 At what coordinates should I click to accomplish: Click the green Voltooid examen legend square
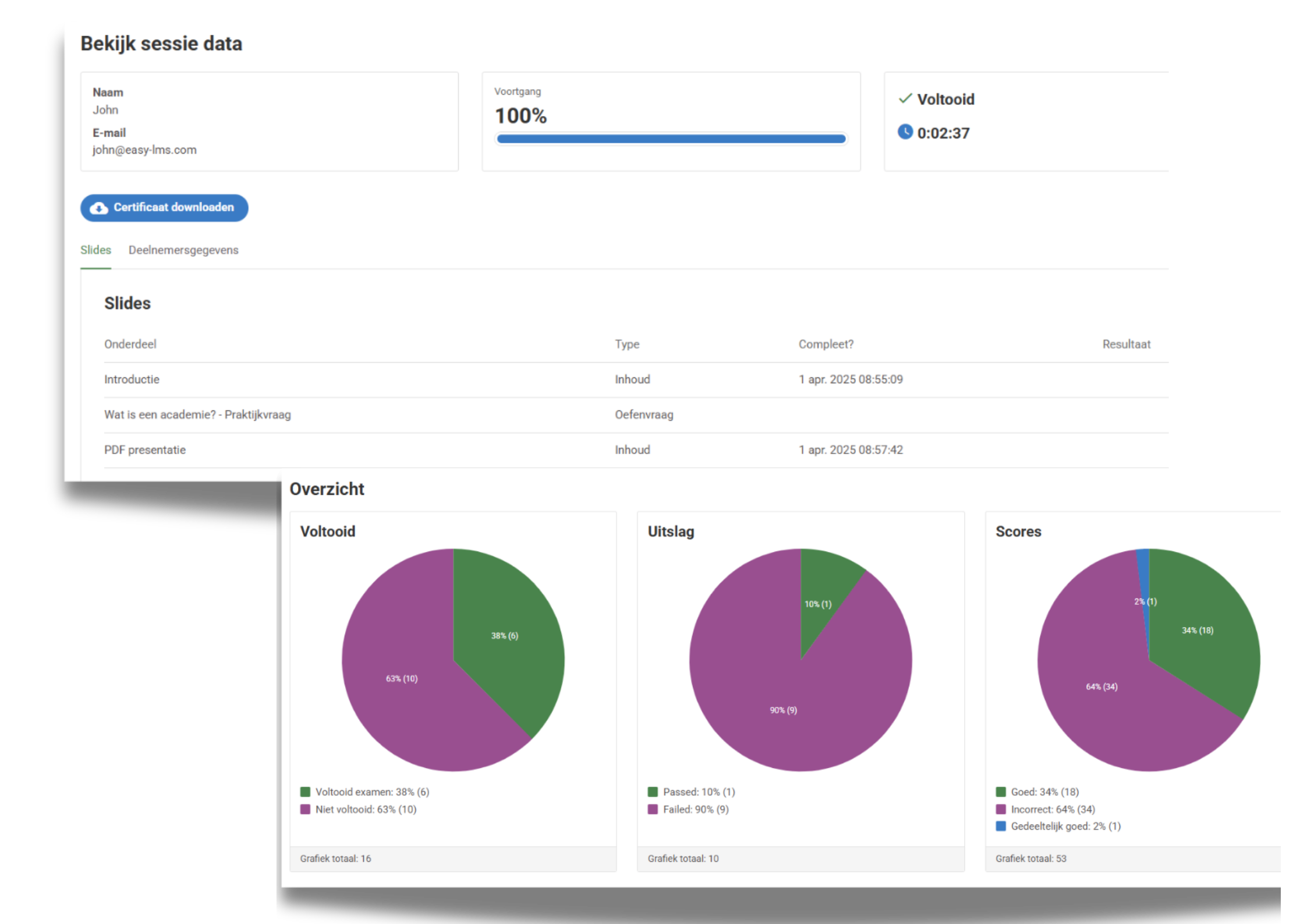tap(305, 792)
